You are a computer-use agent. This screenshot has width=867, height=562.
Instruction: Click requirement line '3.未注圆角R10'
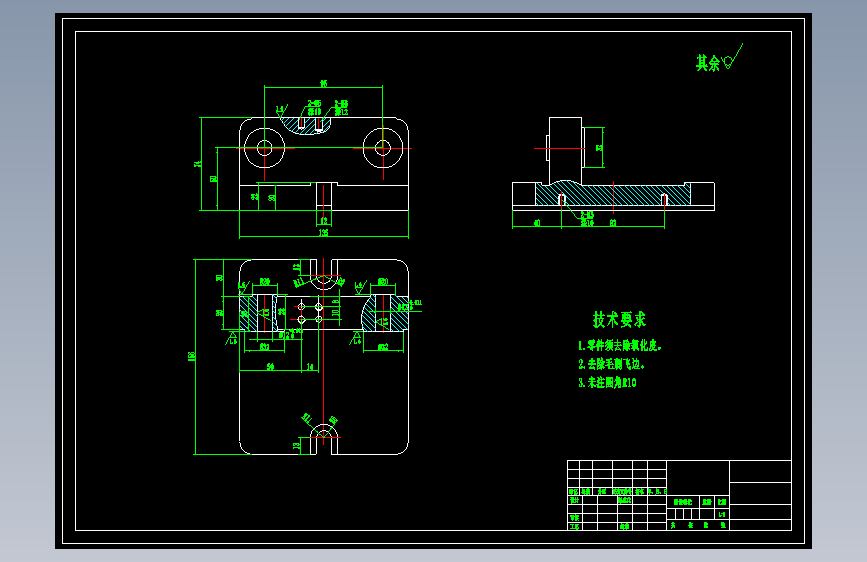click(x=607, y=382)
